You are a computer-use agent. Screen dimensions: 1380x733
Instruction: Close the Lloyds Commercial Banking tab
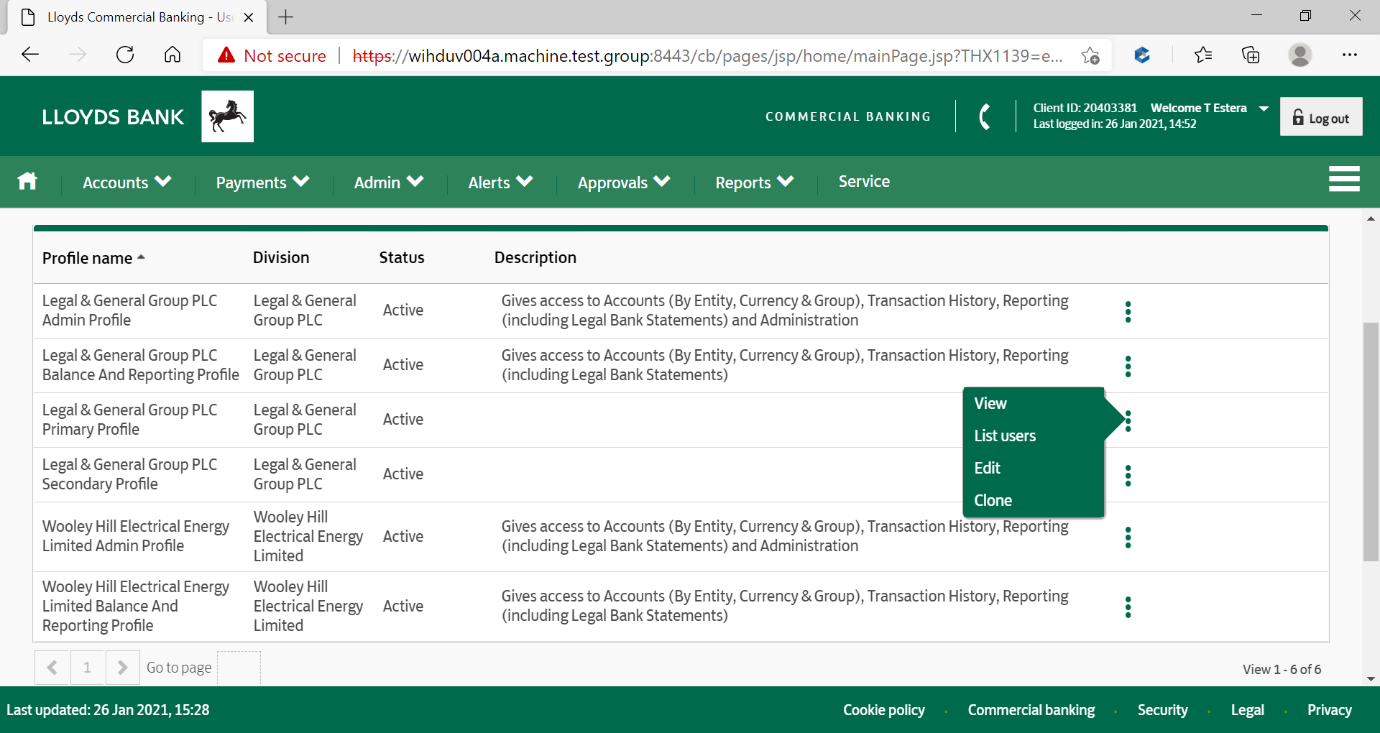click(x=248, y=17)
